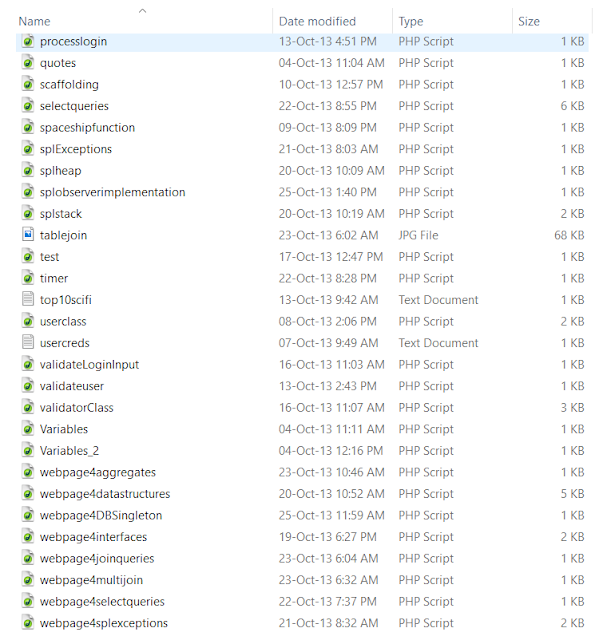Screen dimensions: 595x640
Task: Click the sort arrow above Name column
Action: (142, 11)
